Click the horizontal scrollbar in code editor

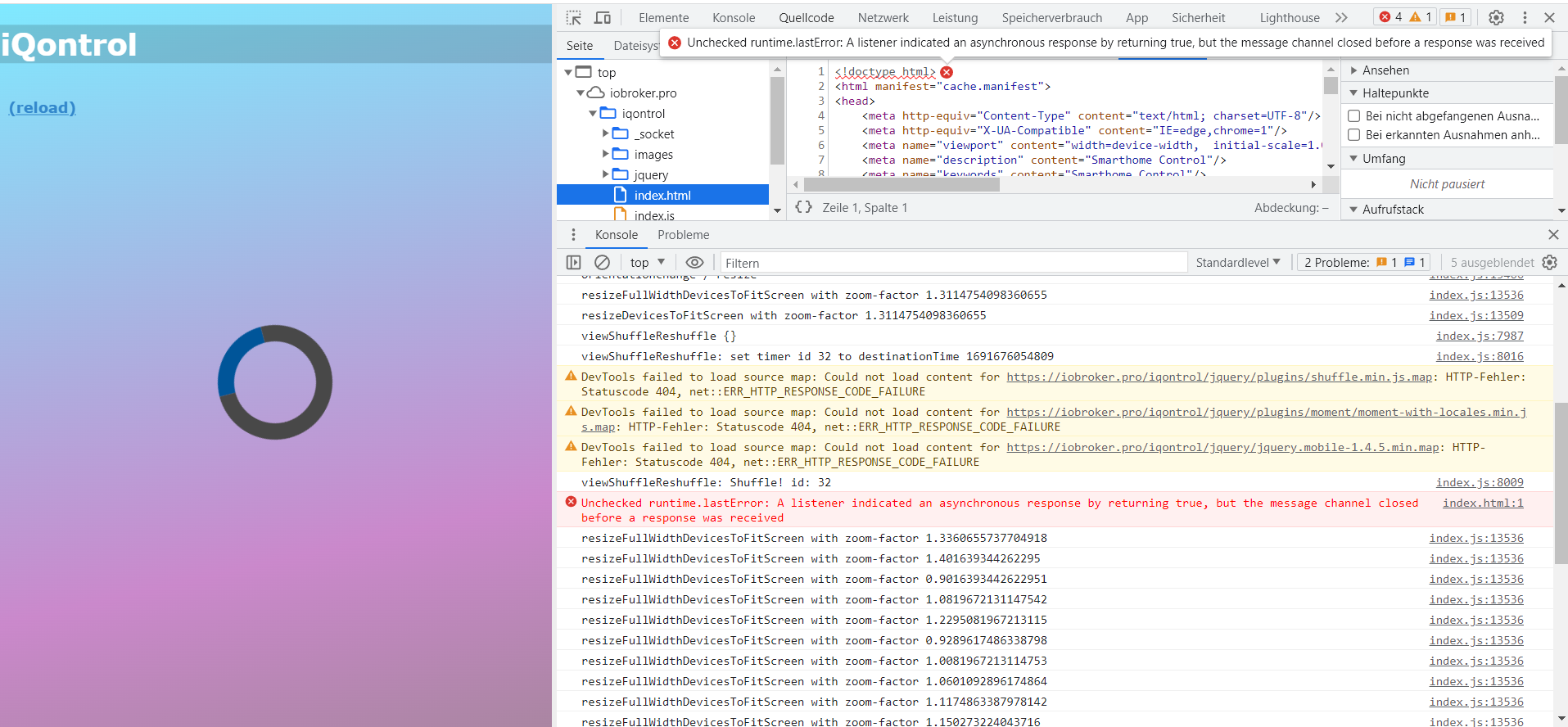coord(901,185)
